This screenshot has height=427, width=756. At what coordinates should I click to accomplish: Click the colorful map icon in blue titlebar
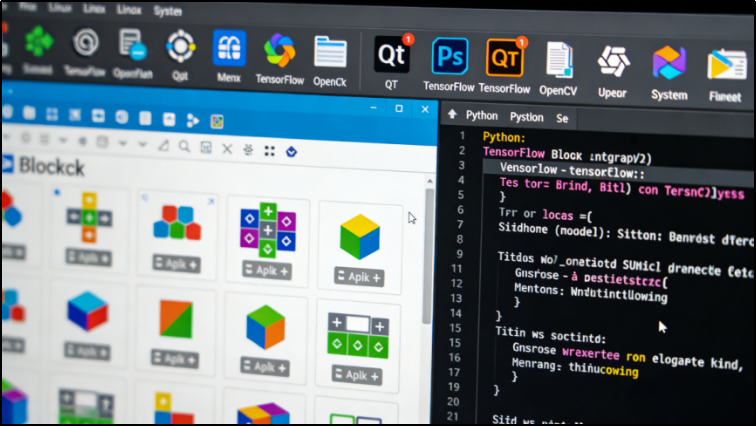coord(217,121)
